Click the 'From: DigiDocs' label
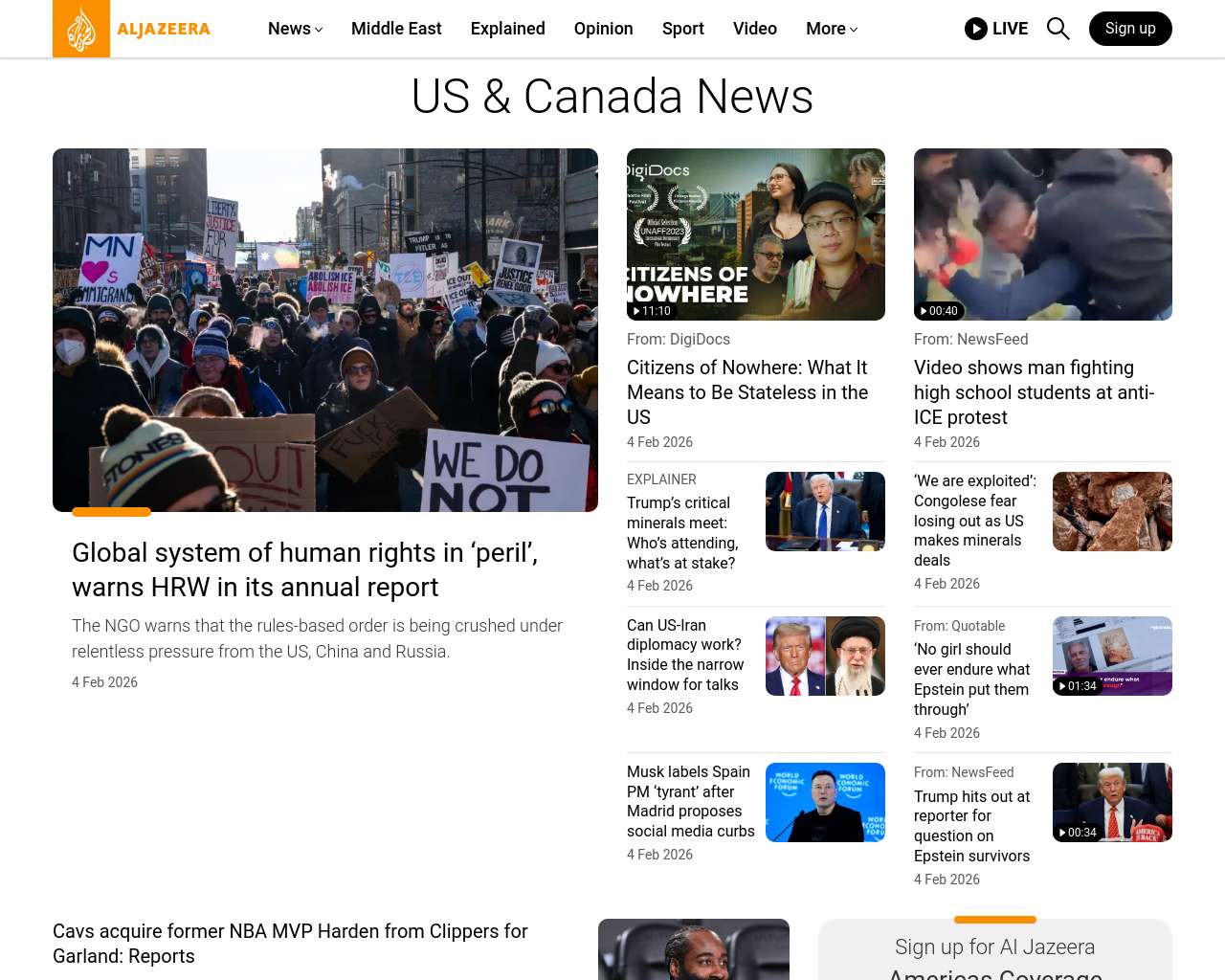Screen dimensions: 1225x980 (x=679, y=339)
